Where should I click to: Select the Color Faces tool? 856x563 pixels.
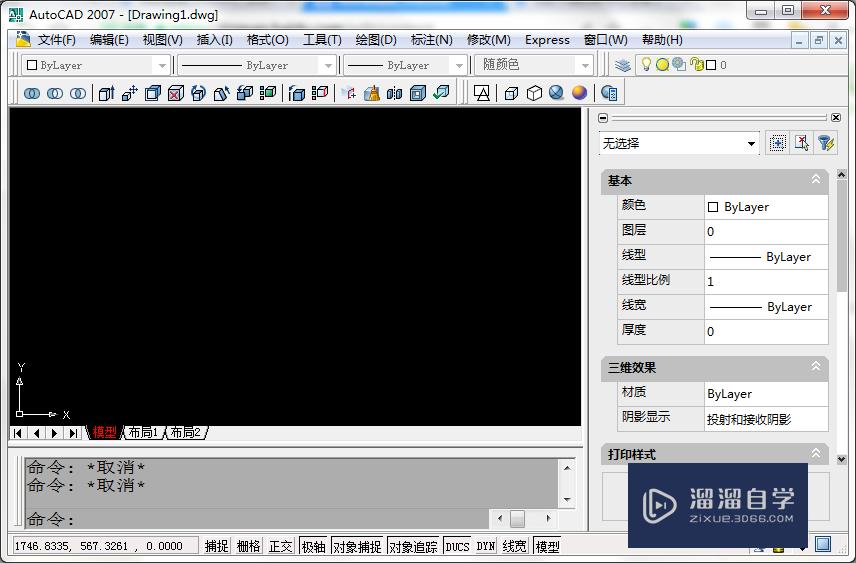click(x=268, y=93)
